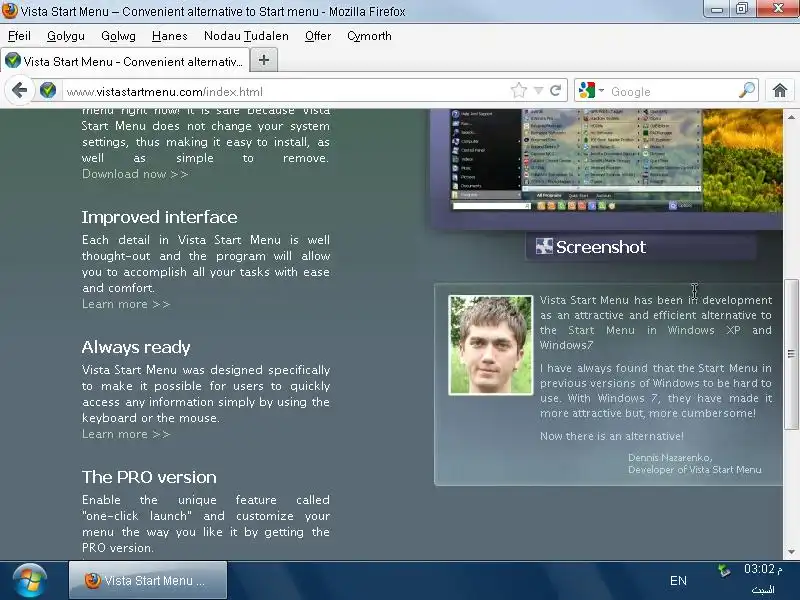Go to the Home page icon
This screenshot has height=600, width=800.
click(779, 91)
